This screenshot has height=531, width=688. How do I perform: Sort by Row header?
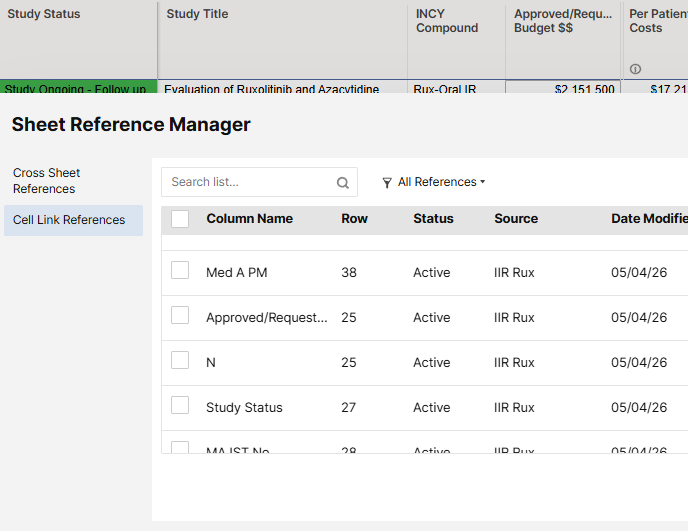coord(355,219)
